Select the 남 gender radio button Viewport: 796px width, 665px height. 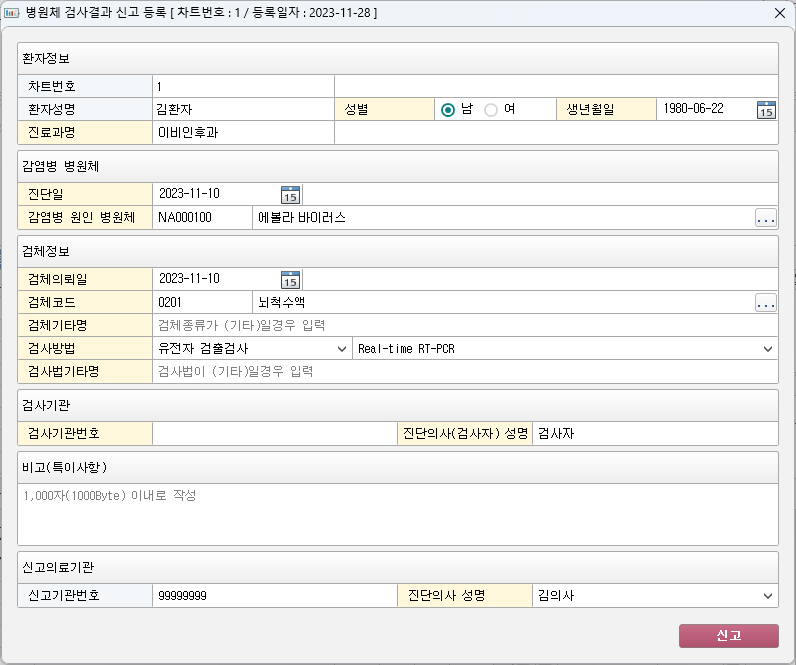(x=448, y=110)
